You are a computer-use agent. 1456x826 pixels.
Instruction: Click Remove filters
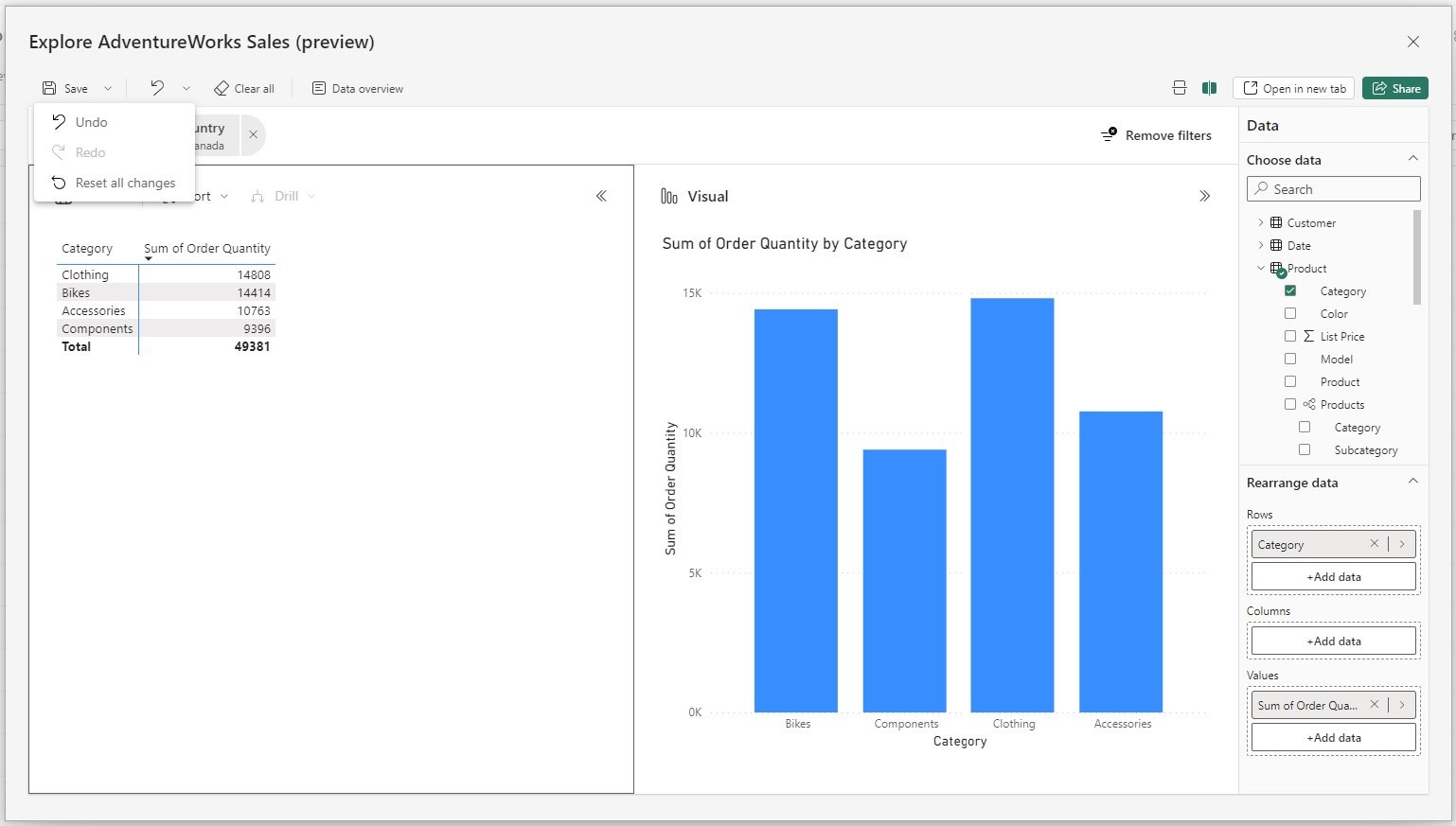(x=1156, y=135)
